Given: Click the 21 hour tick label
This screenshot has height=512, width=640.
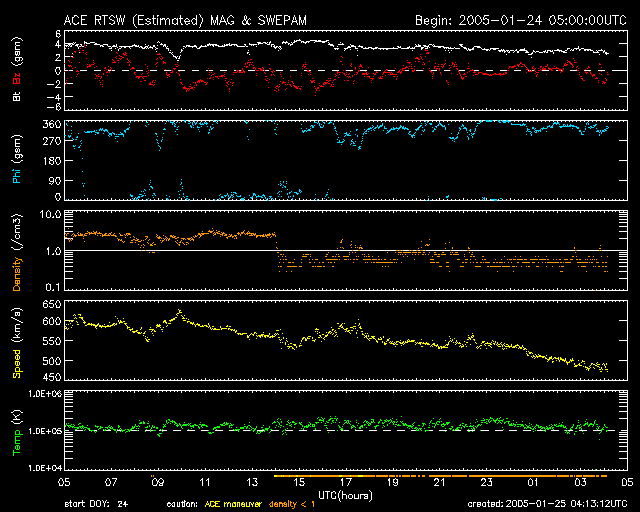Looking at the screenshot, I should point(439,482).
